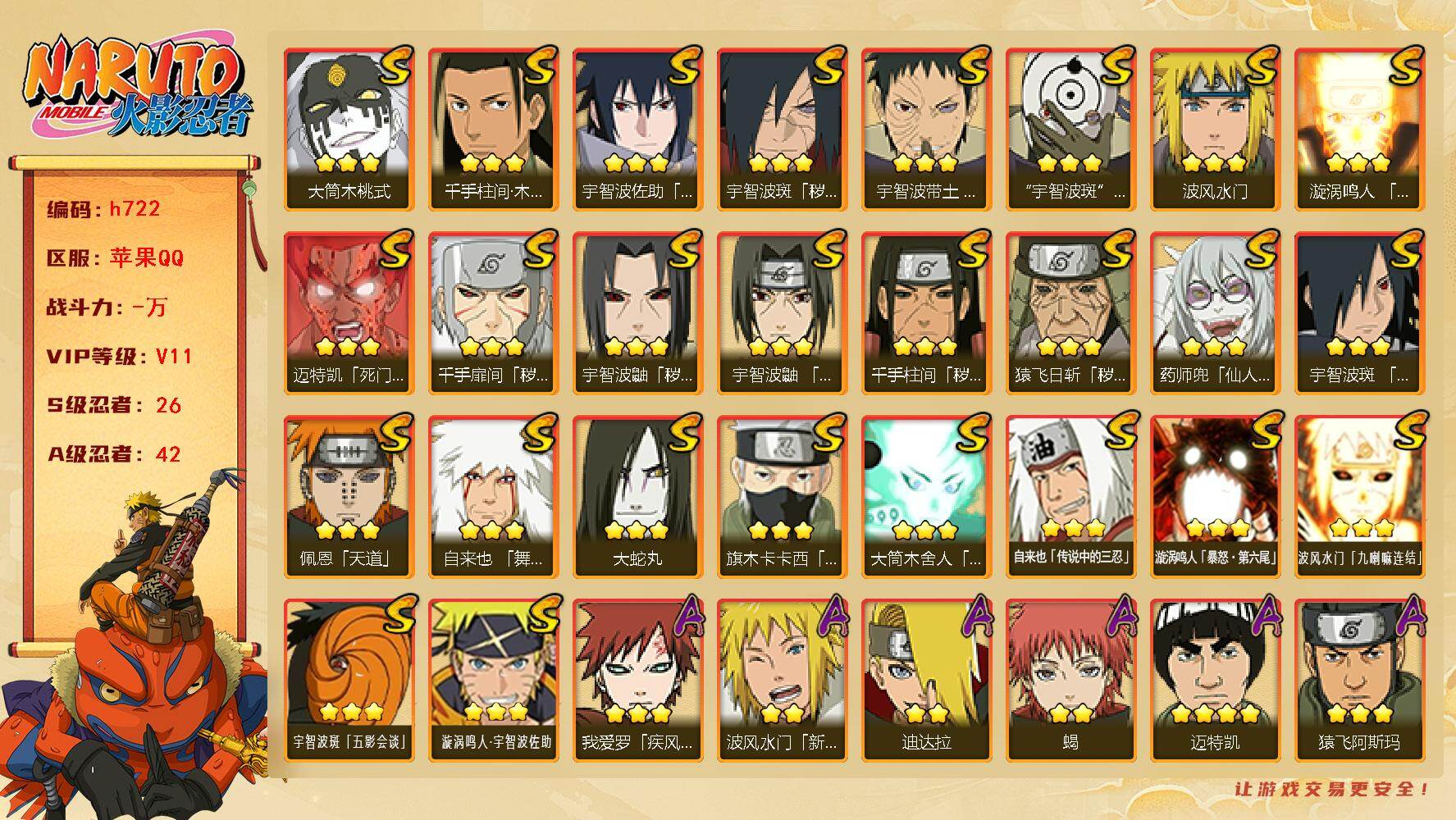1456x820 pixels.
Task: Click the S级忍者 26 count
Action: tap(114, 405)
